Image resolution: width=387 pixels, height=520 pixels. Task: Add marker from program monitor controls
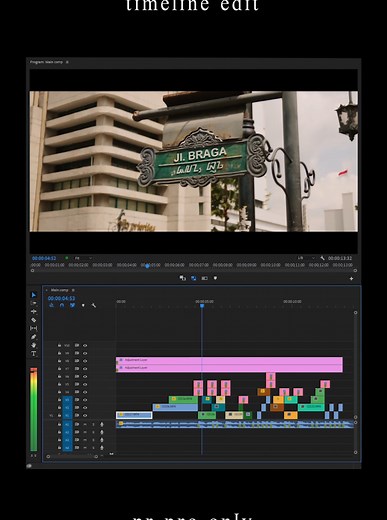[215, 278]
